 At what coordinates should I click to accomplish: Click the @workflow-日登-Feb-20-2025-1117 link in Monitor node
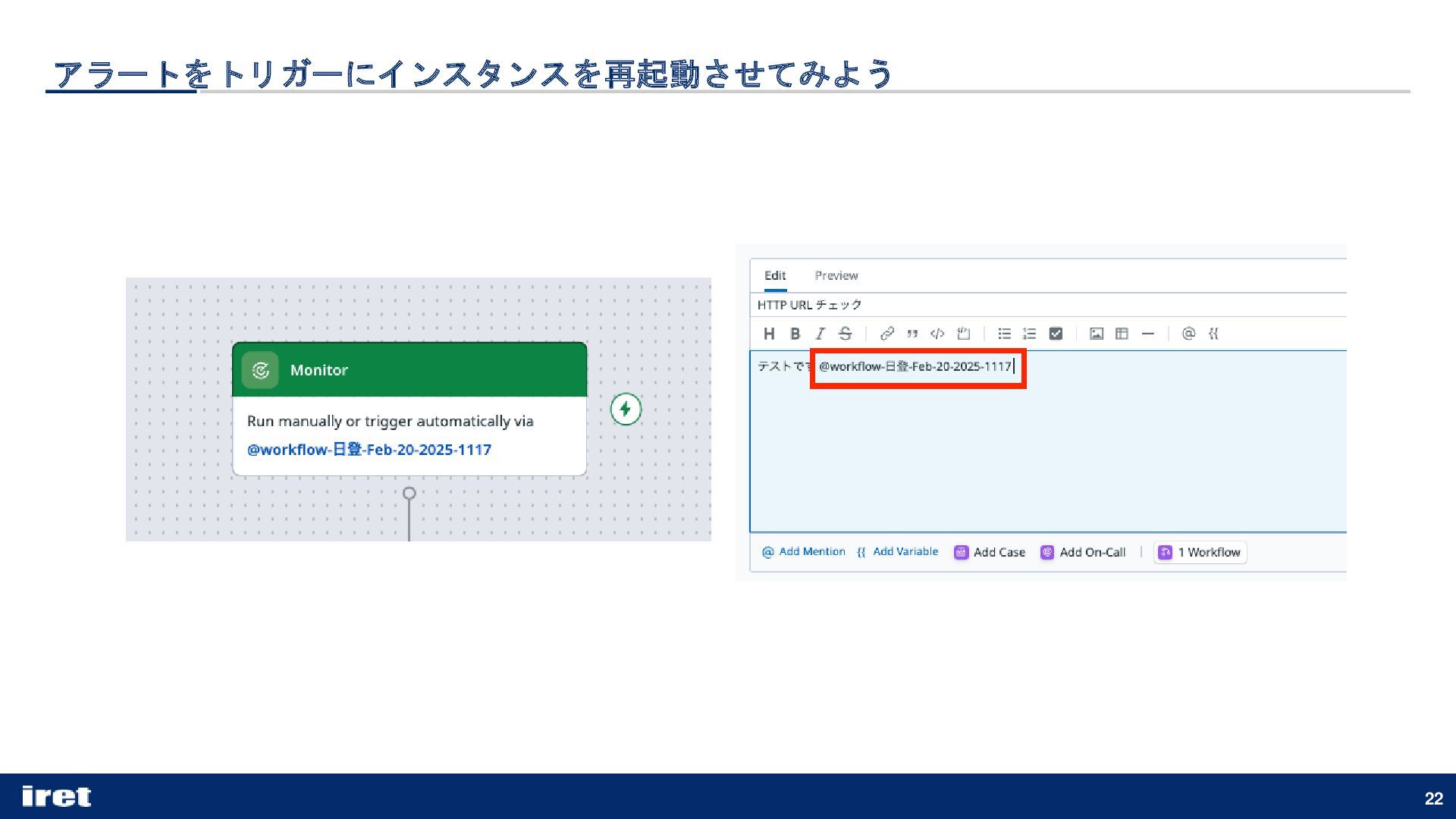point(369,450)
